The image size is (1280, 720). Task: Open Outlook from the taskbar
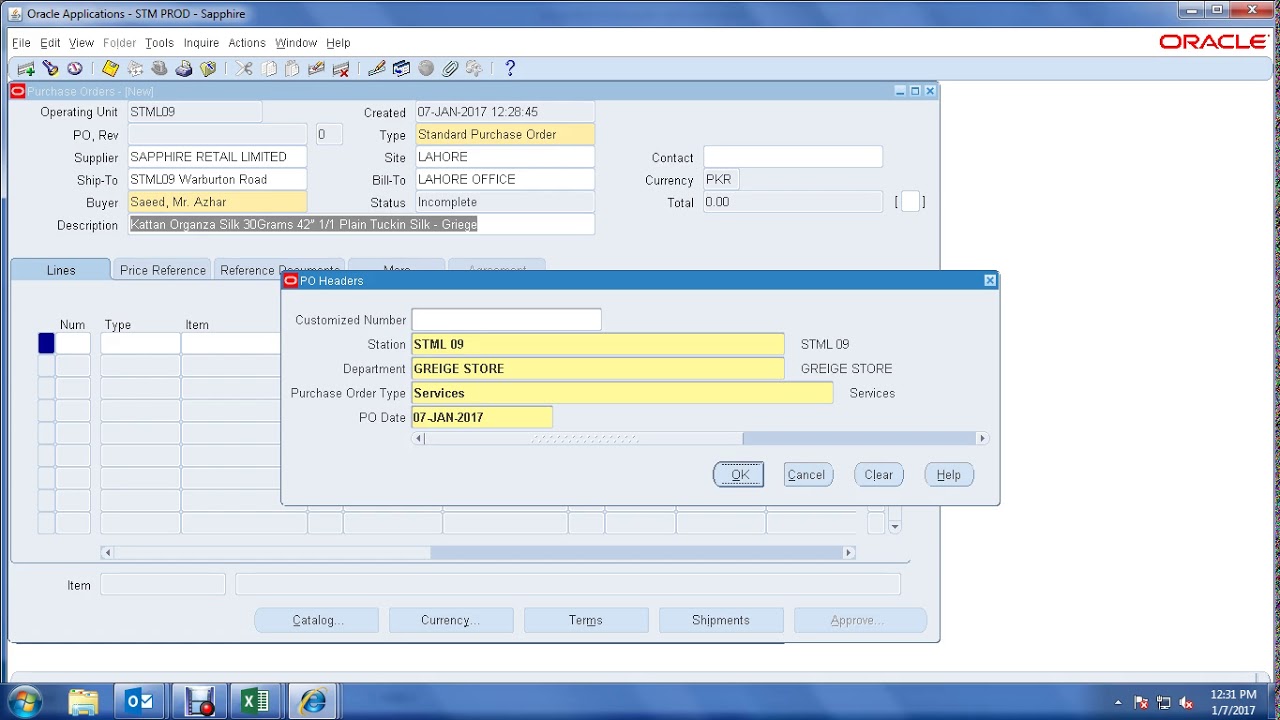point(139,701)
